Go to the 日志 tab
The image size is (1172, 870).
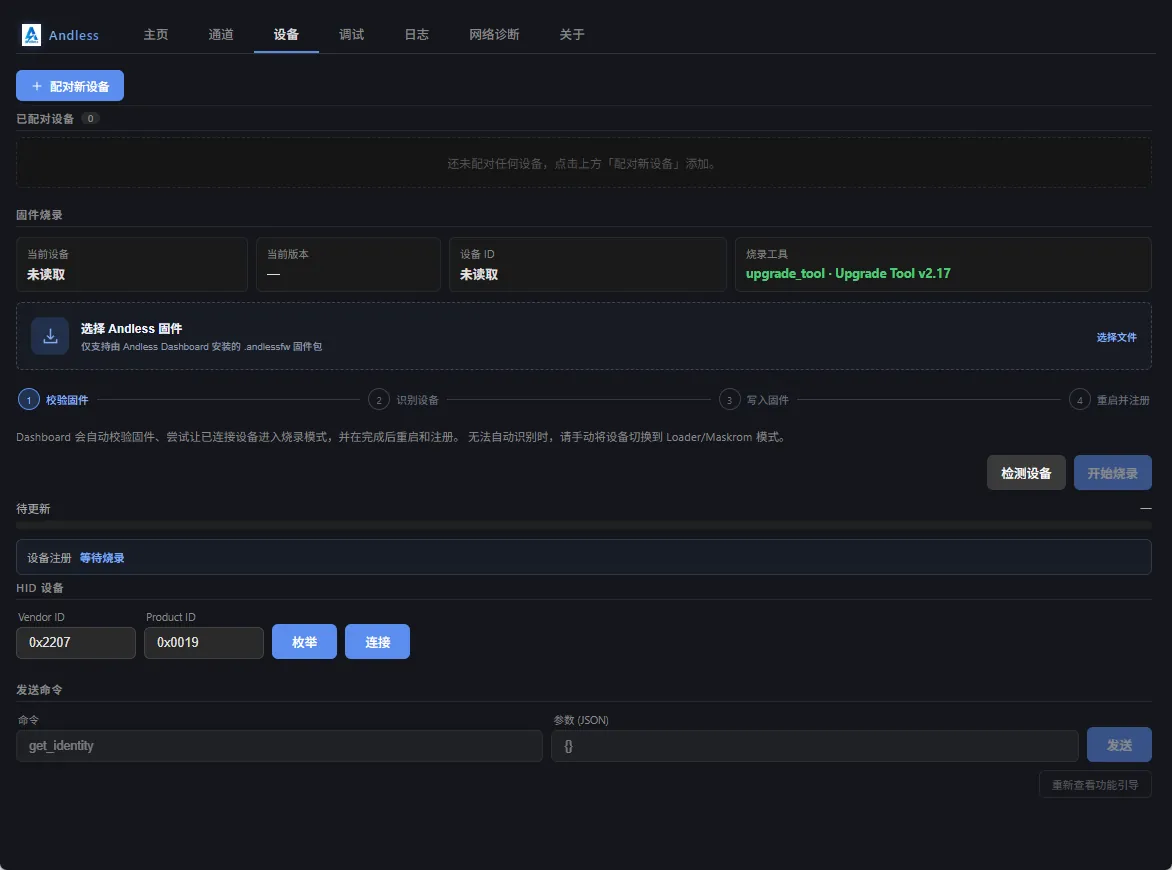coord(416,34)
